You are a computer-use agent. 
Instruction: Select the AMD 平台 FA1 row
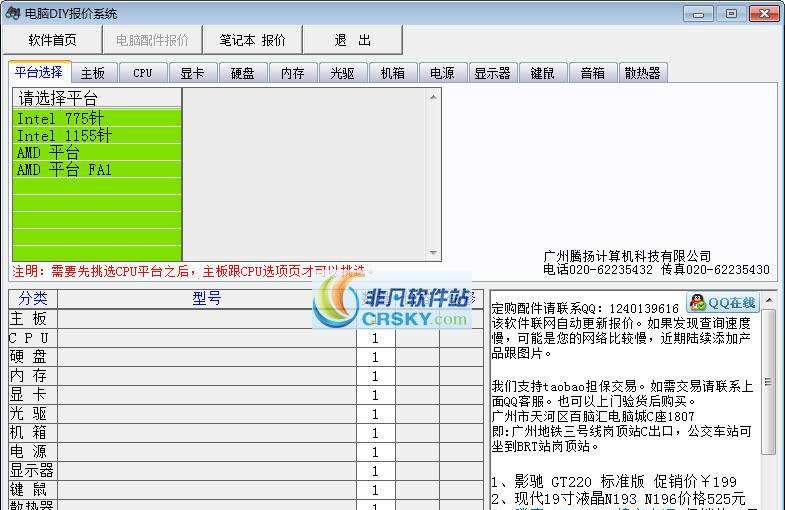(x=97, y=170)
